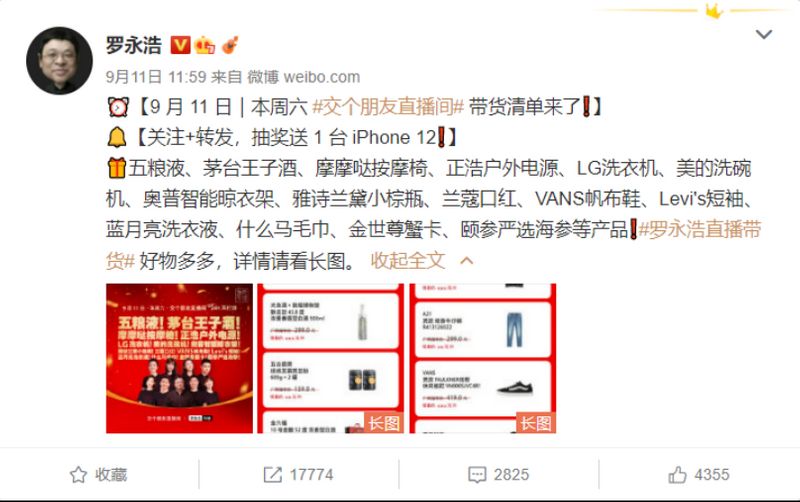Click the 9月11日 11:59 post timestamp

156,77
